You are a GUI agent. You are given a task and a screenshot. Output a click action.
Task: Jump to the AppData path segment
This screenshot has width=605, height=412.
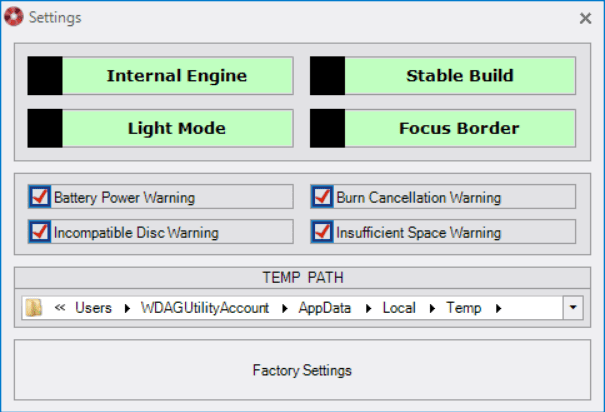point(325,308)
